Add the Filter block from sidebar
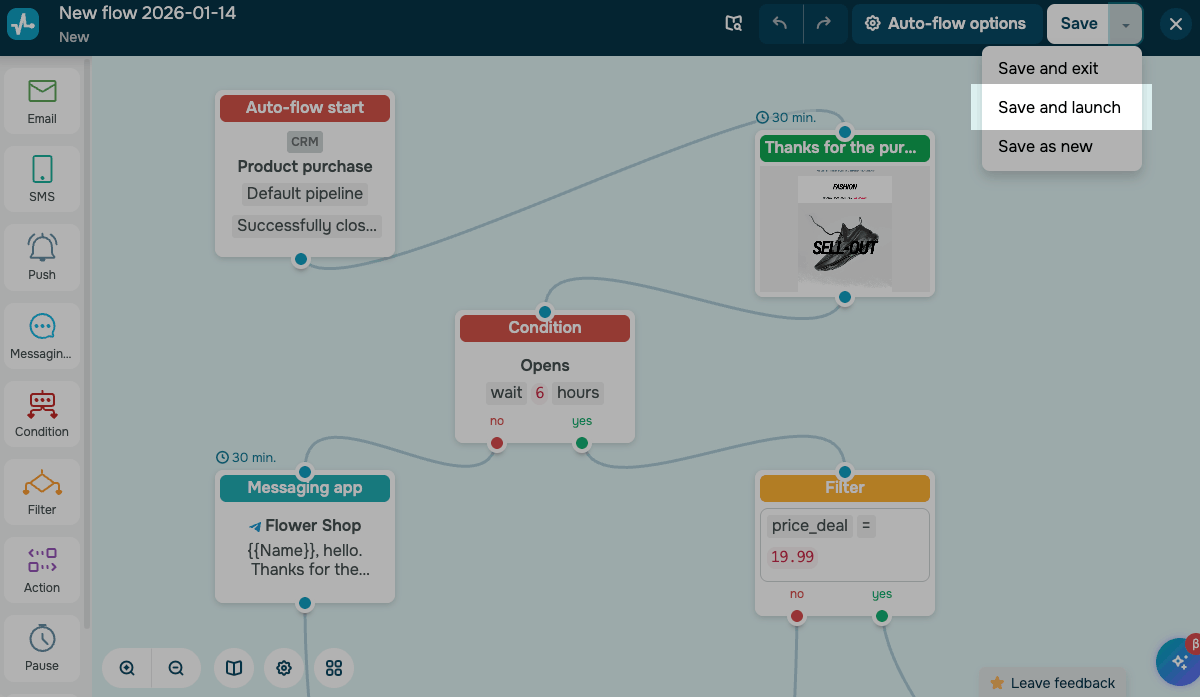 click(42, 491)
